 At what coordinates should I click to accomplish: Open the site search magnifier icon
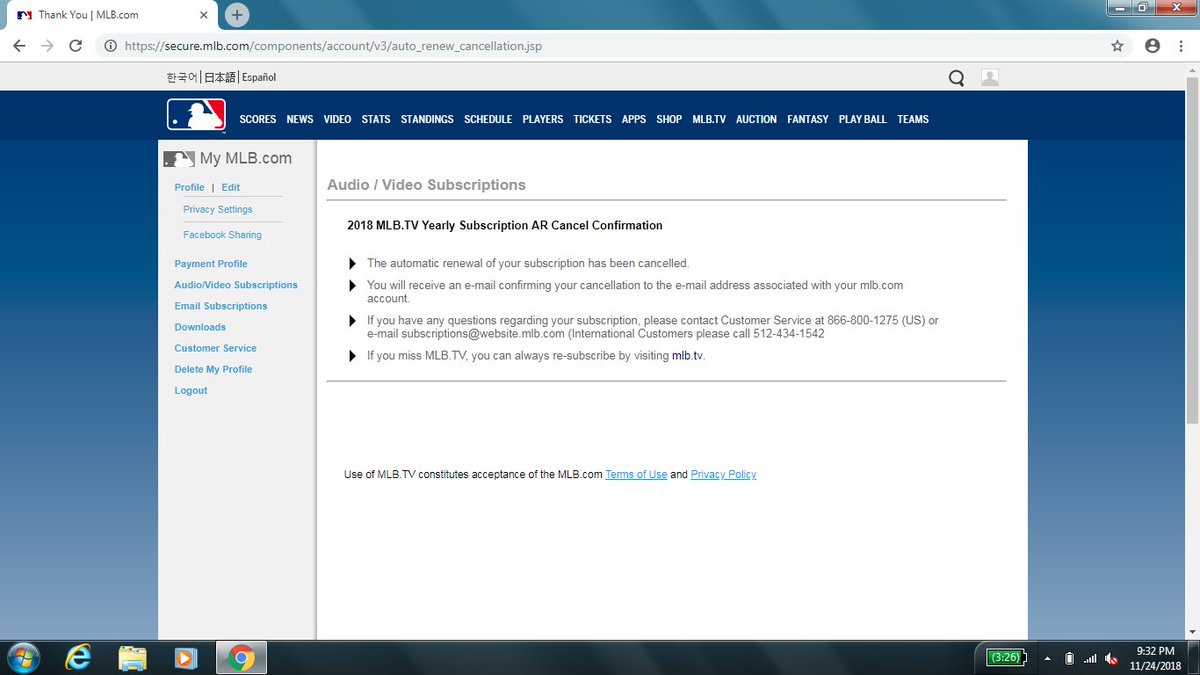point(956,78)
